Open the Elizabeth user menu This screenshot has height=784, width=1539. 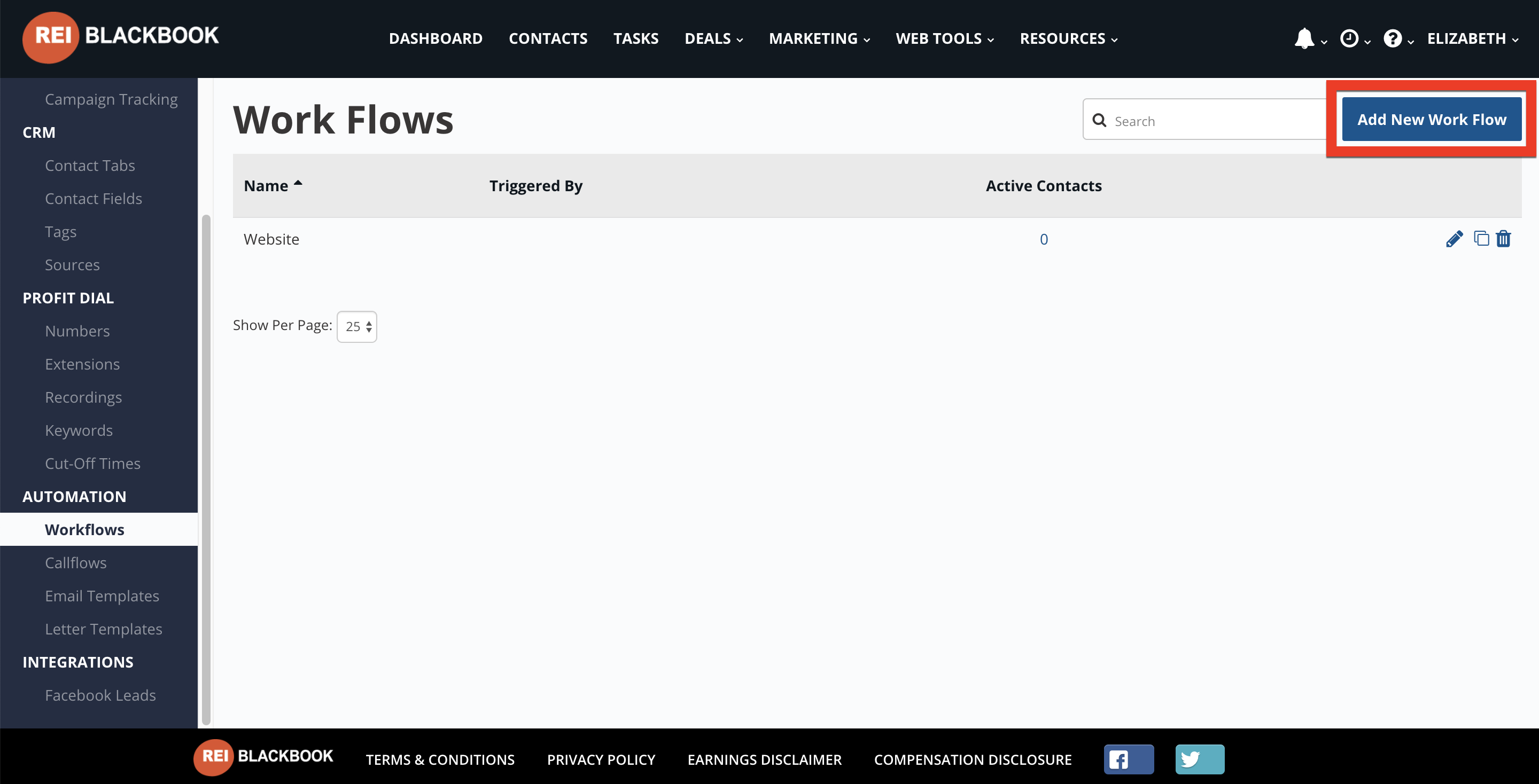[x=1473, y=39]
